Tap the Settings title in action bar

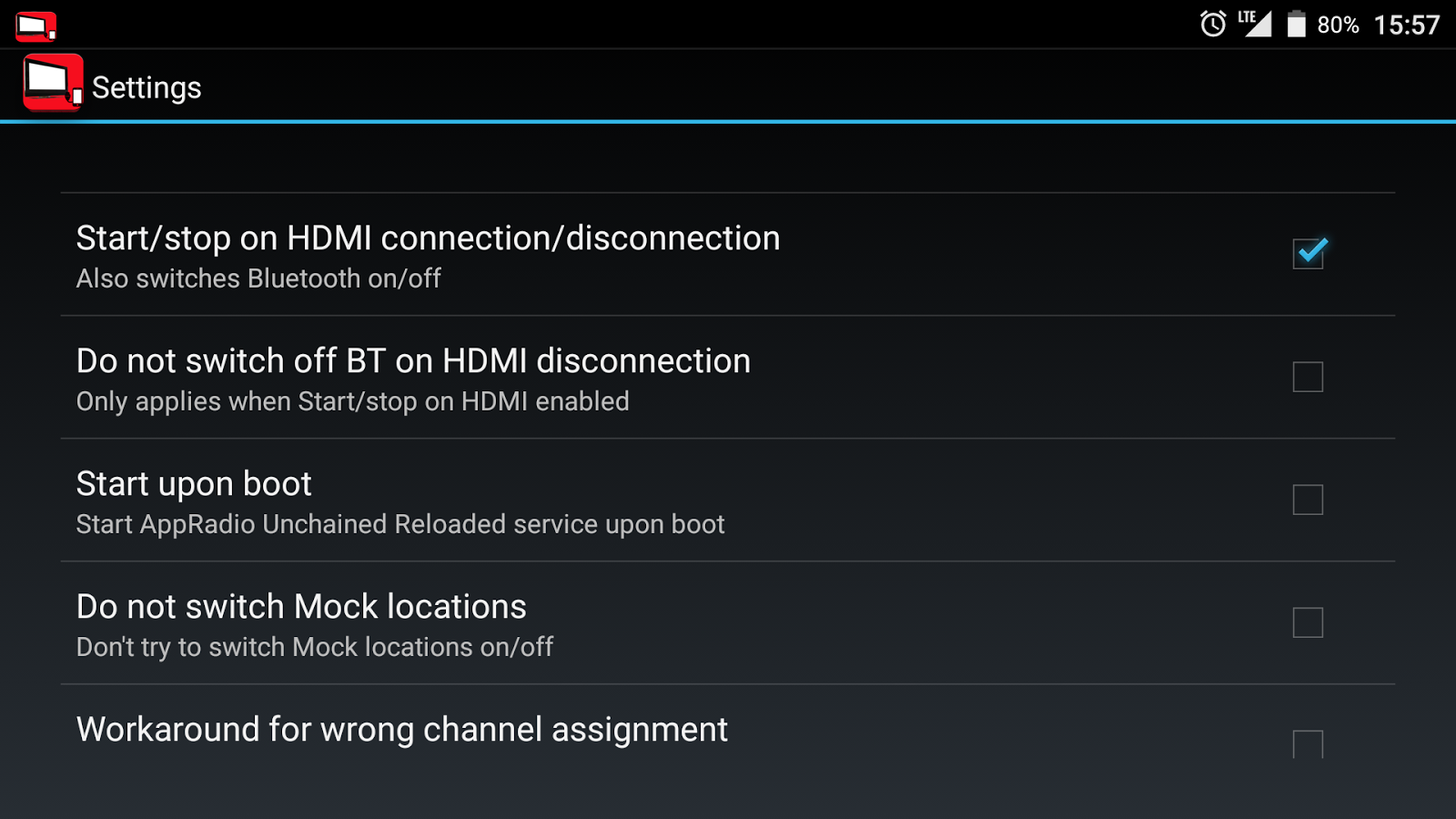147,87
